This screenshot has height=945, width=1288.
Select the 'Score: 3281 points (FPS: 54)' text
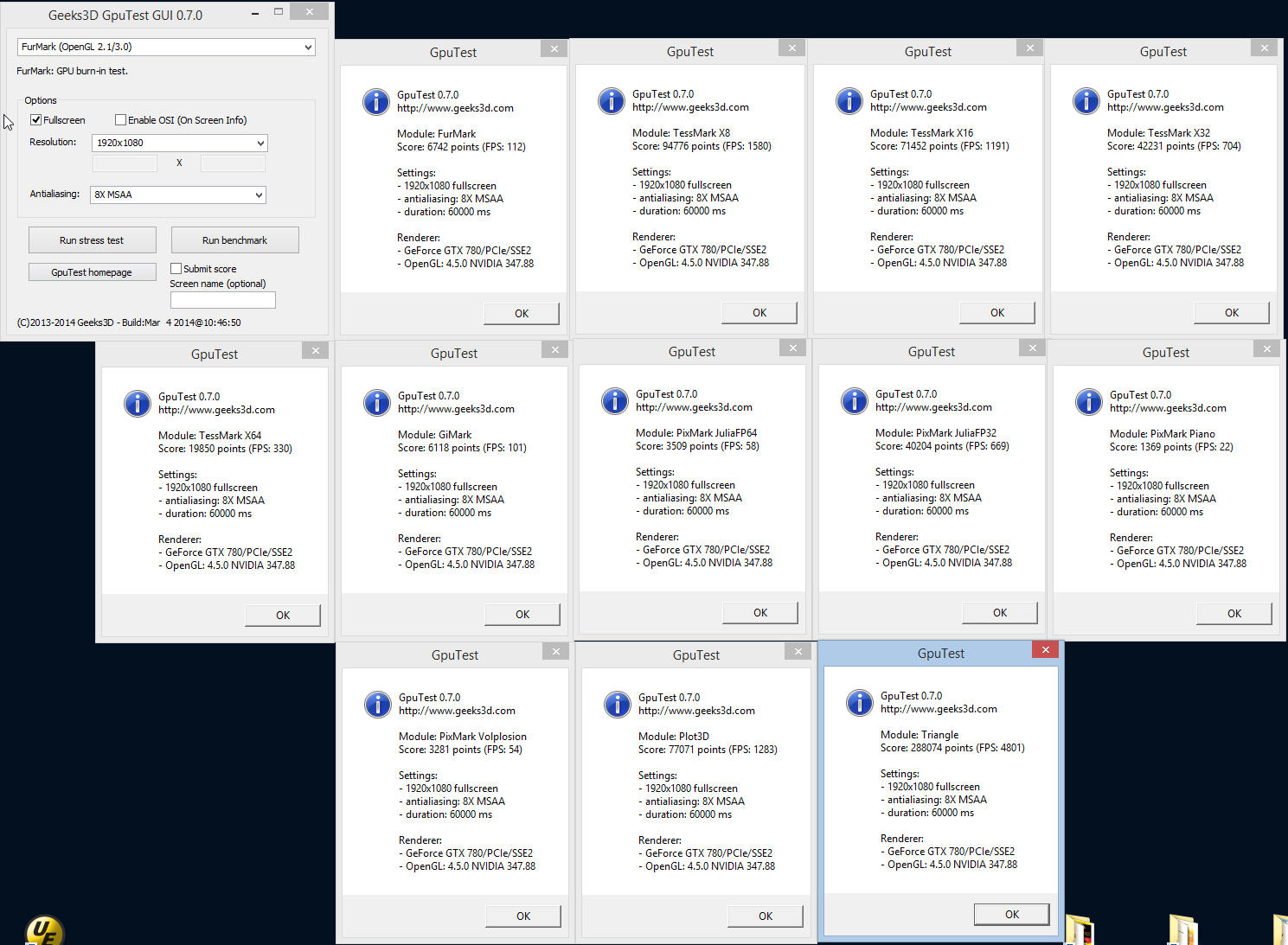click(460, 750)
